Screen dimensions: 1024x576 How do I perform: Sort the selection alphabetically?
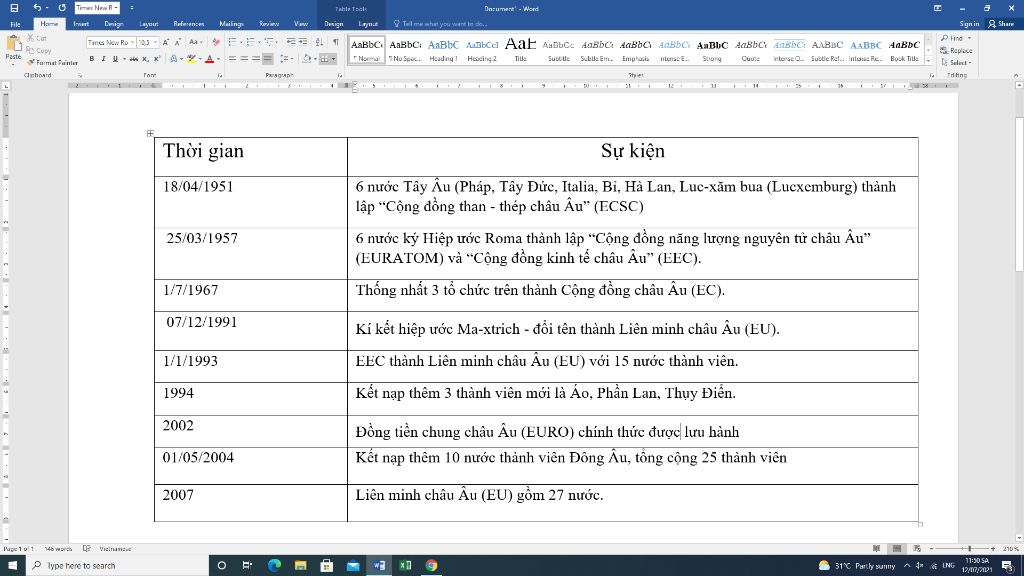pyautogui.click(x=319, y=42)
